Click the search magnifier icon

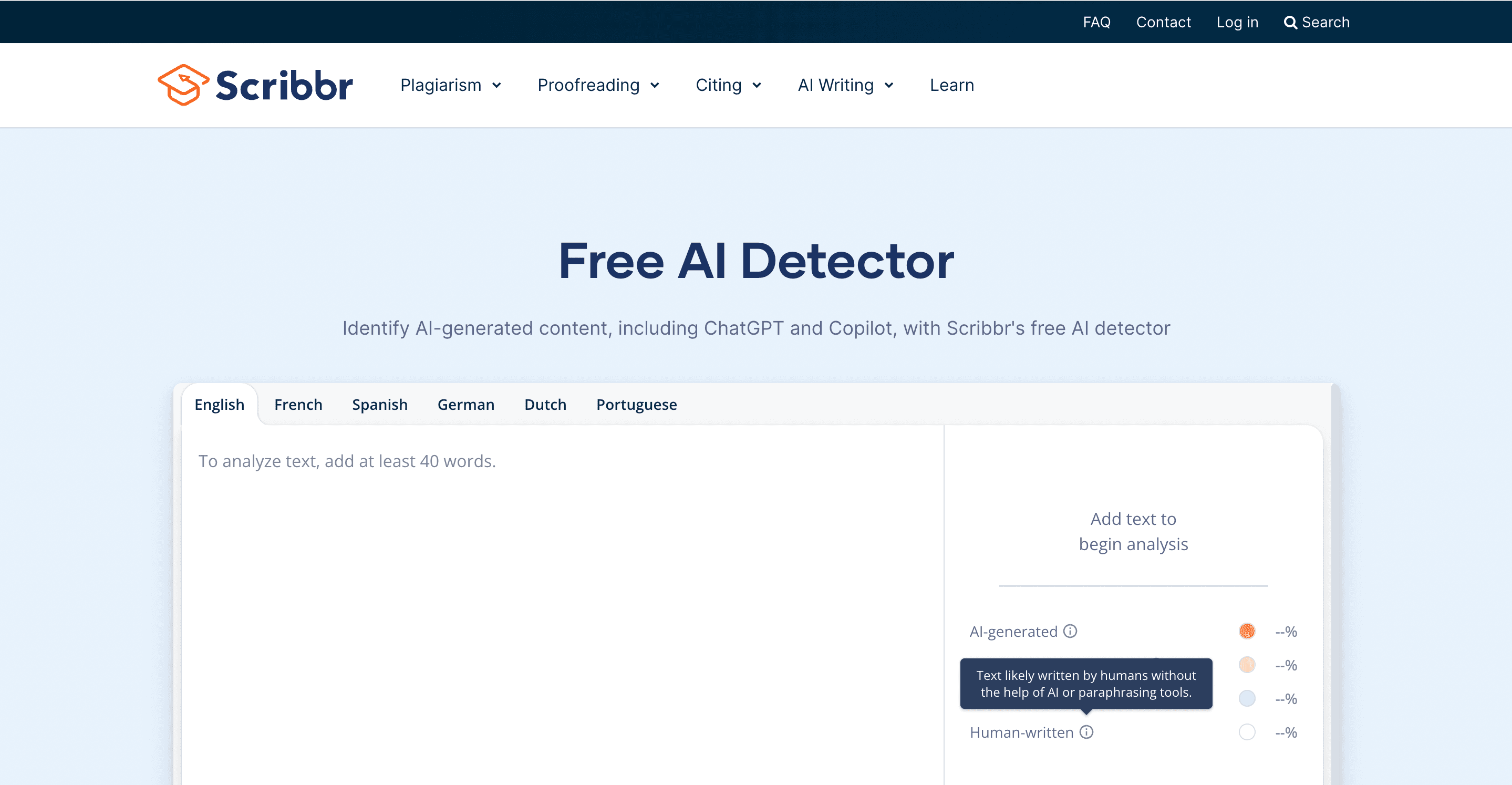1290,22
